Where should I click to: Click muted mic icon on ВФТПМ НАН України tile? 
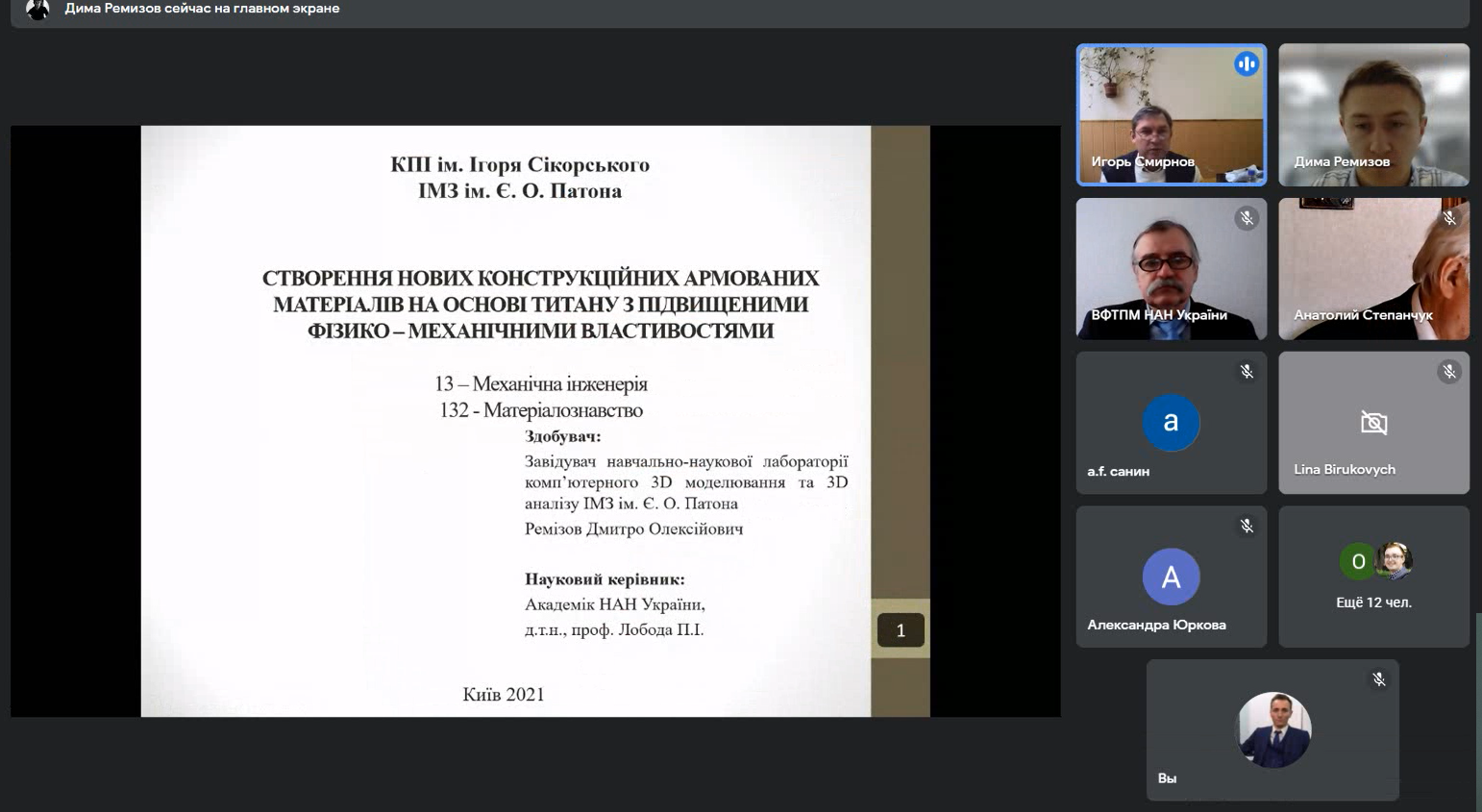point(1247,219)
